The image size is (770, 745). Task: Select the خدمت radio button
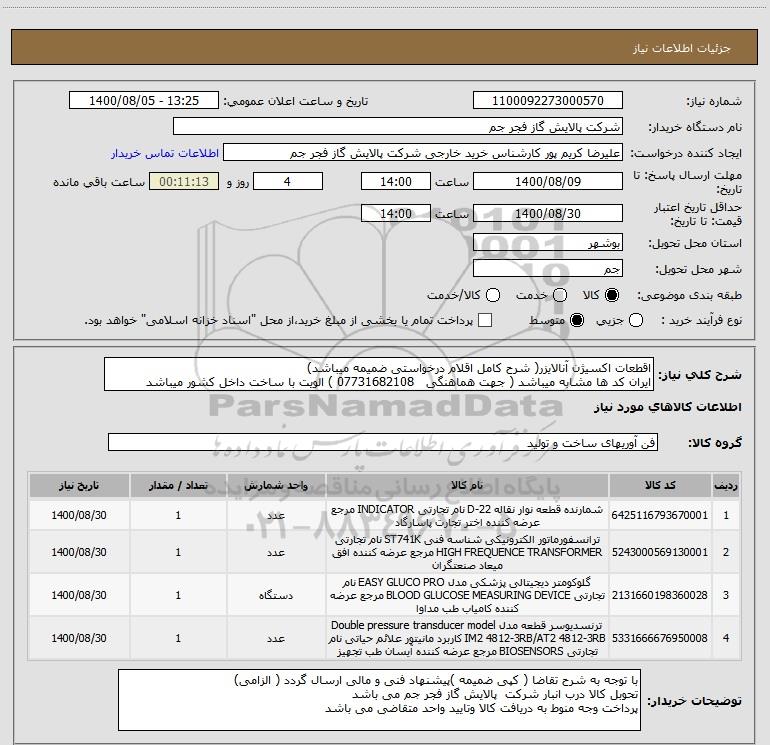click(x=560, y=295)
